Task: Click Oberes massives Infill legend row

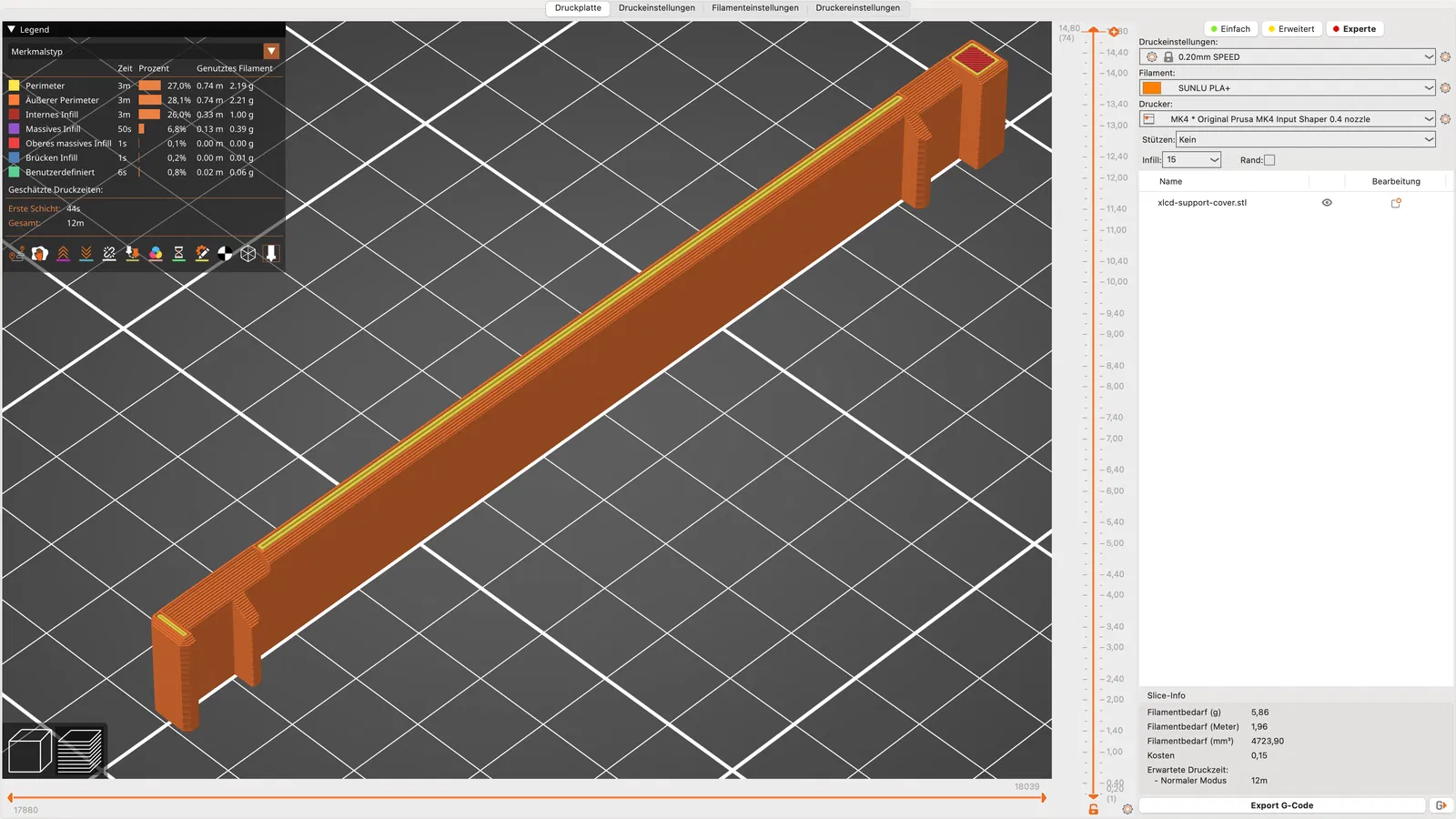Action: [x=144, y=144]
